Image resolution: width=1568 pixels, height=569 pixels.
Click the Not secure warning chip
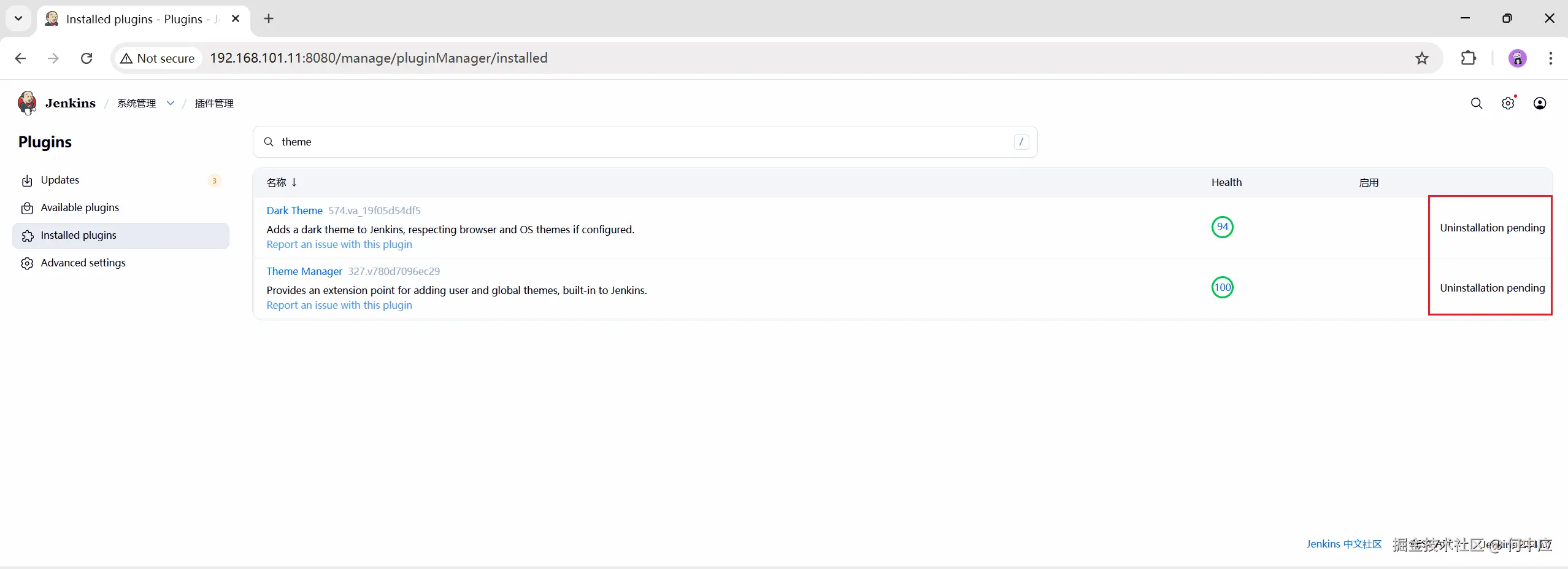[x=158, y=58]
